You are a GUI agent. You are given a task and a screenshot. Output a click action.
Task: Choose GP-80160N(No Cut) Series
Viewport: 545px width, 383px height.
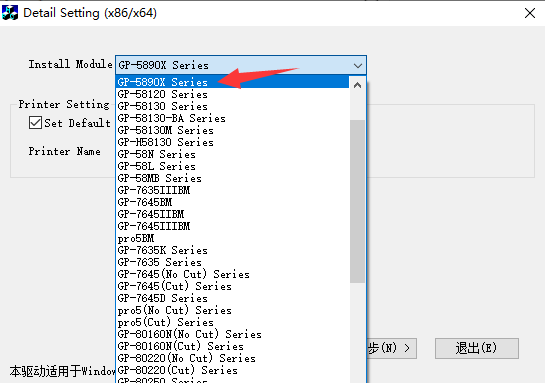tap(233, 334)
